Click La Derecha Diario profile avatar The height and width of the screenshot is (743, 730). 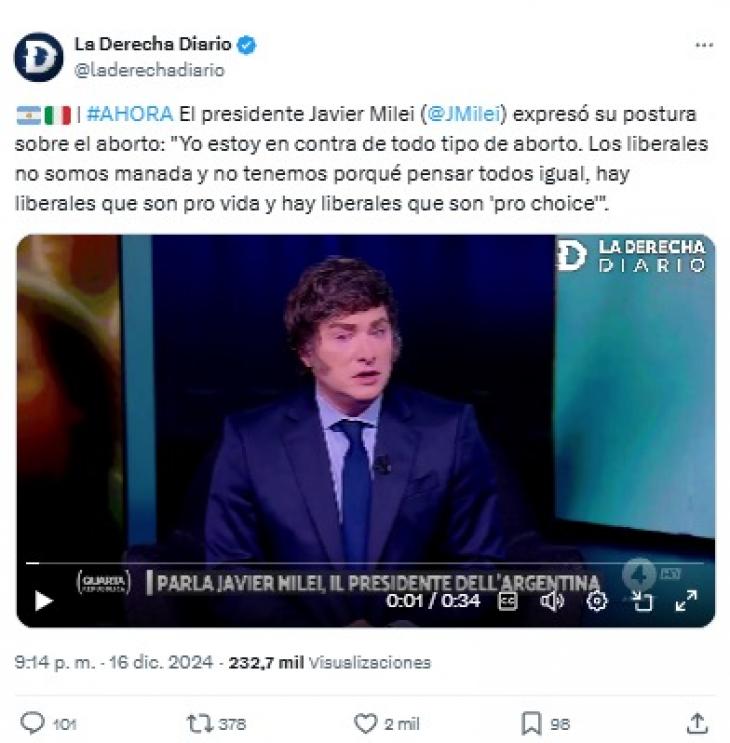38,57
